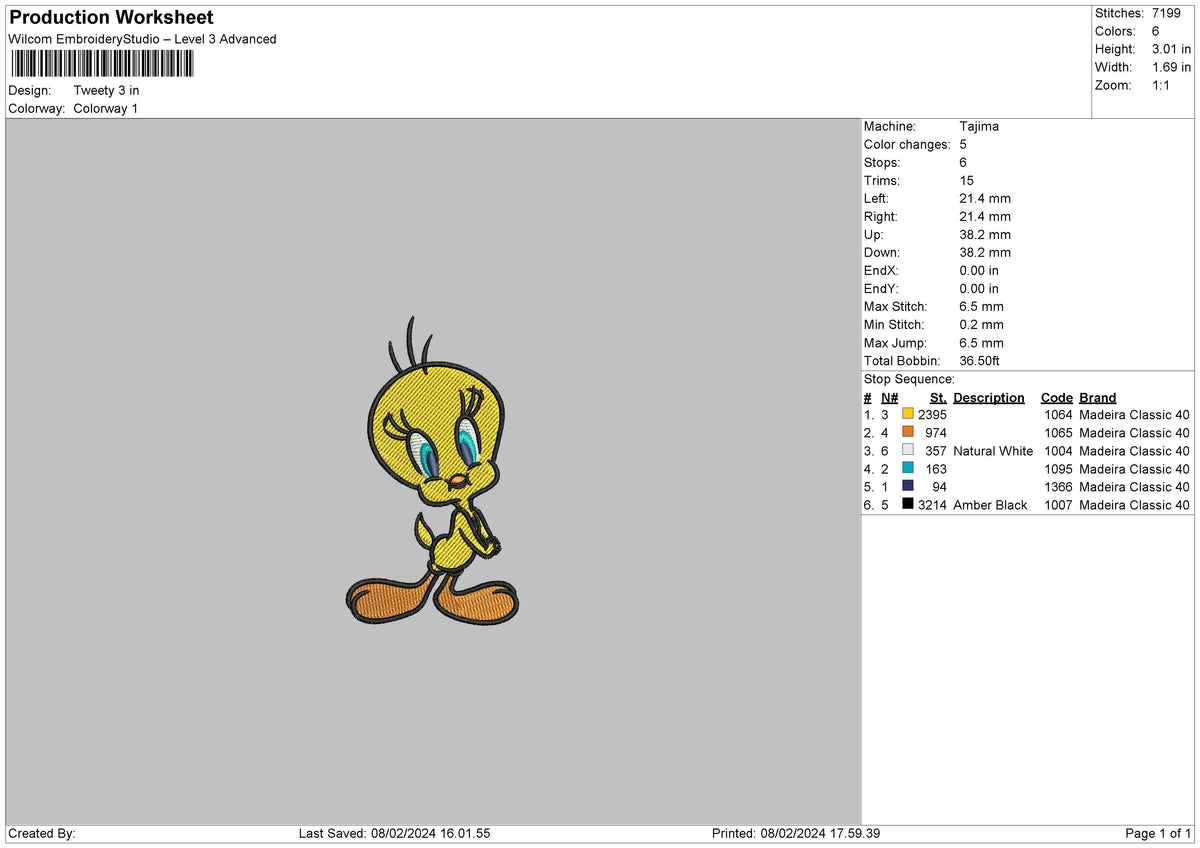The width and height of the screenshot is (1200, 848).
Task: Click the 'Stop Sequence:' label
Action: click(909, 379)
